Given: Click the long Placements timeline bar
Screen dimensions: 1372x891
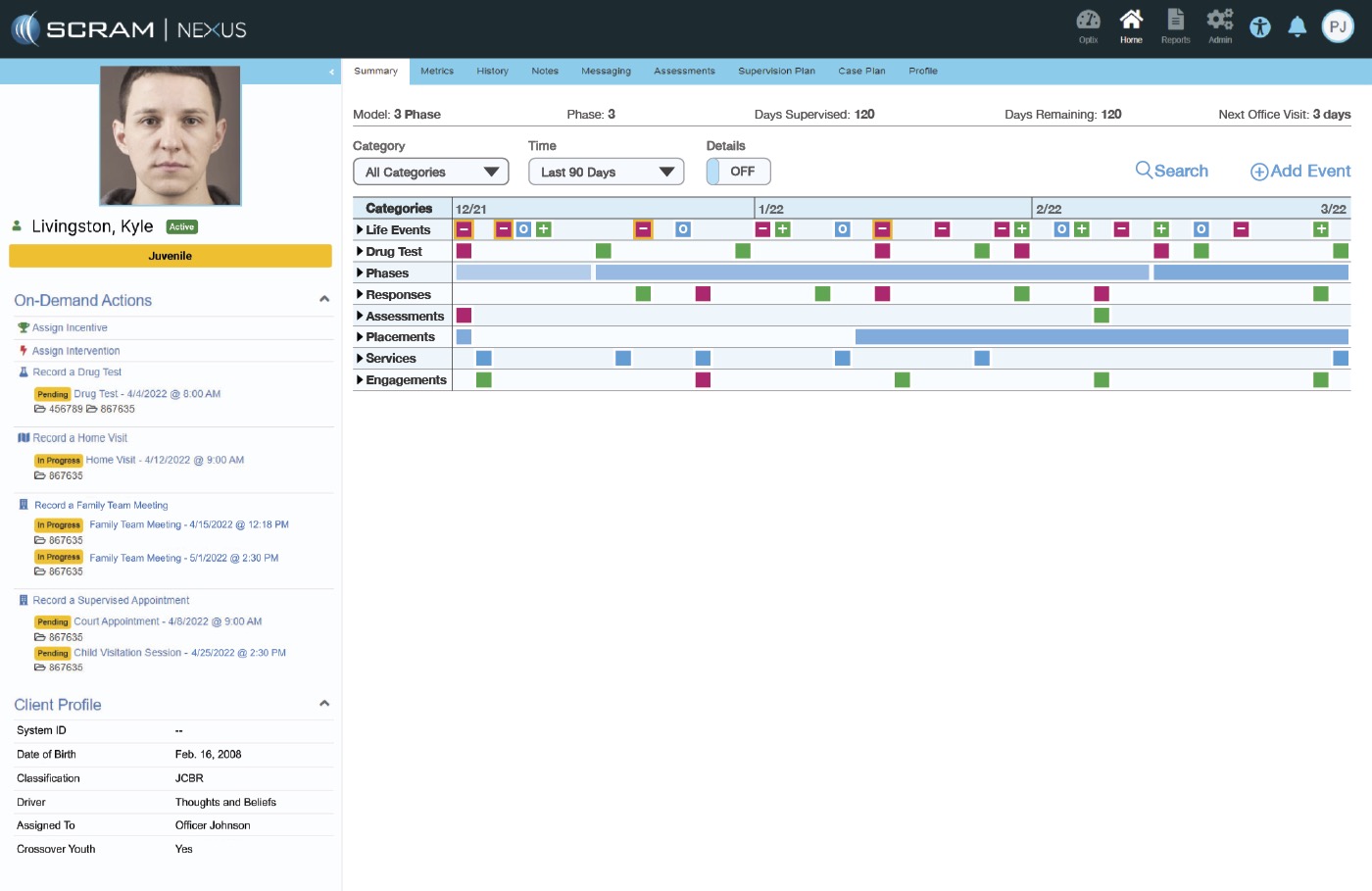Looking at the screenshot, I should (x=1101, y=337).
